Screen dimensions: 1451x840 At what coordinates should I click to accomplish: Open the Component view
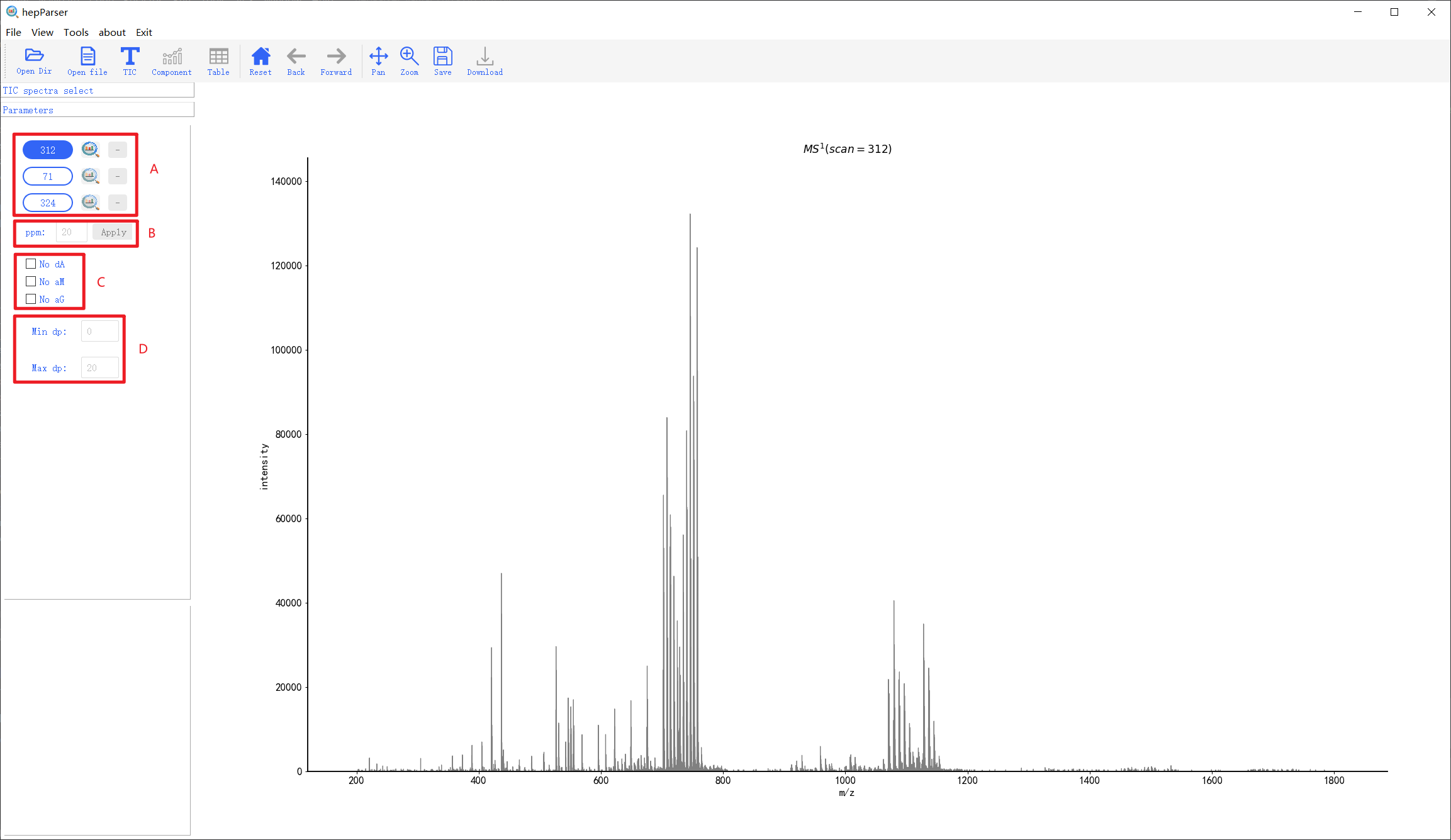[172, 61]
